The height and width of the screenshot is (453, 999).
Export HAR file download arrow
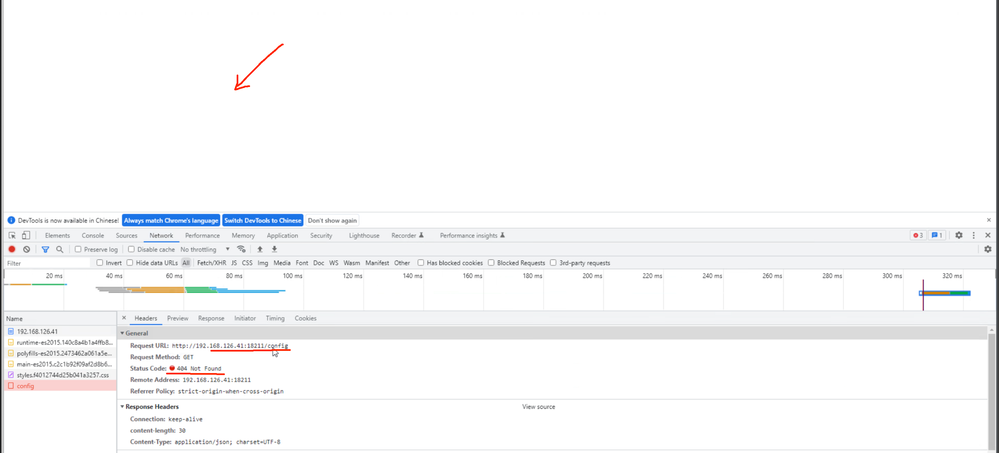(275, 249)
